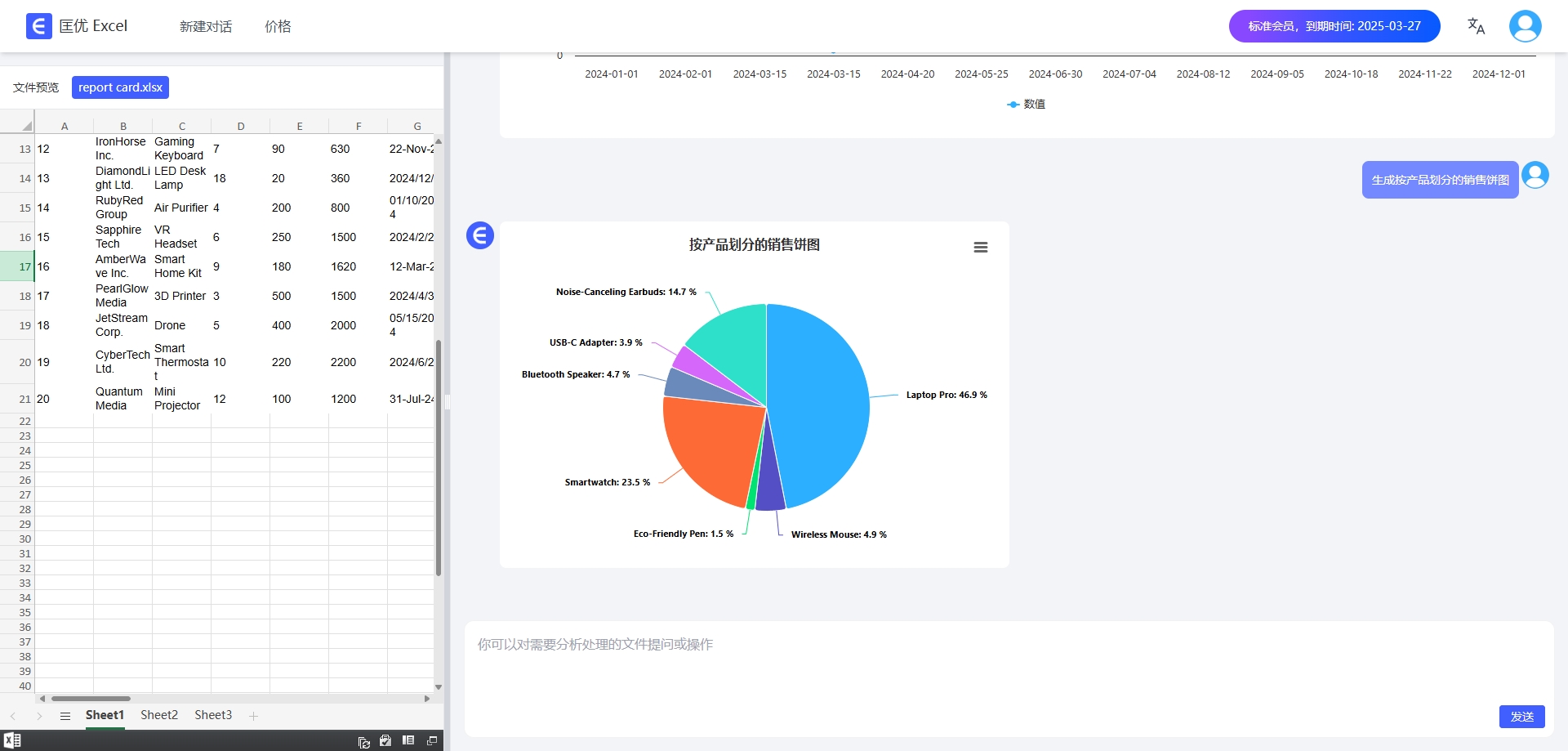Click the Laptop Pro: 46.9 % label
The height and width of the screenshot is (751, 1568).
pyautogui.click(x=947, y=395)
